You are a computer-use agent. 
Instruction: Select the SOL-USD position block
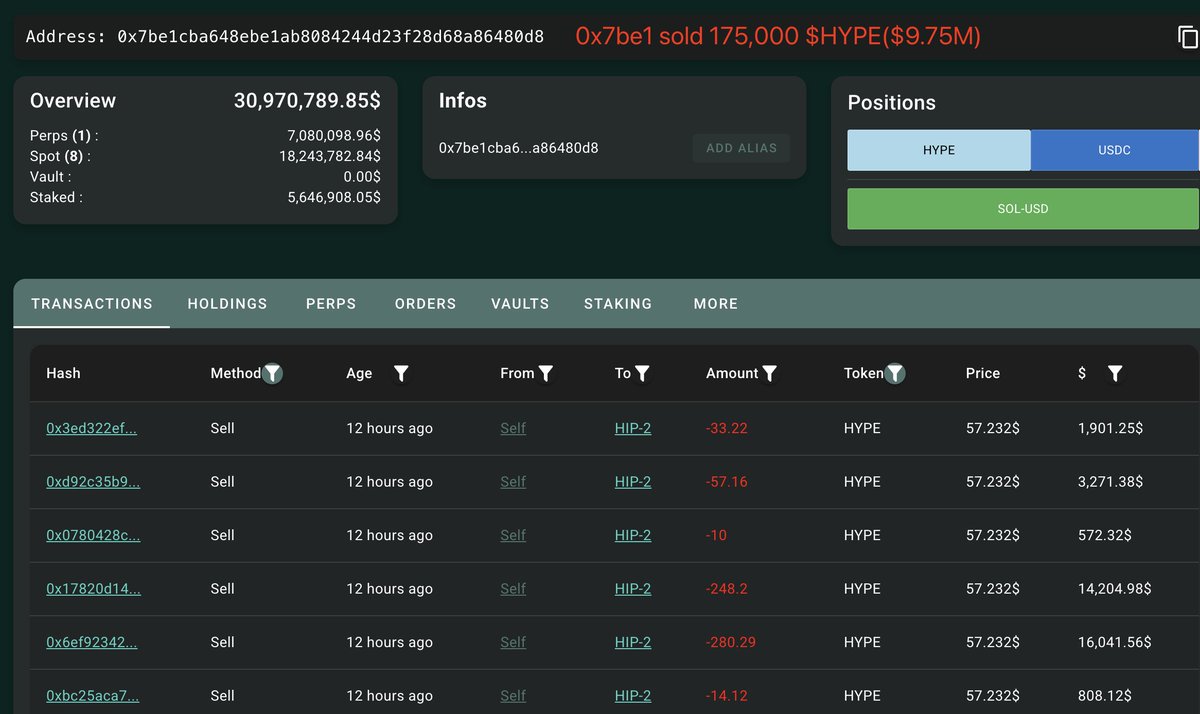click(x=1022, y=209)
